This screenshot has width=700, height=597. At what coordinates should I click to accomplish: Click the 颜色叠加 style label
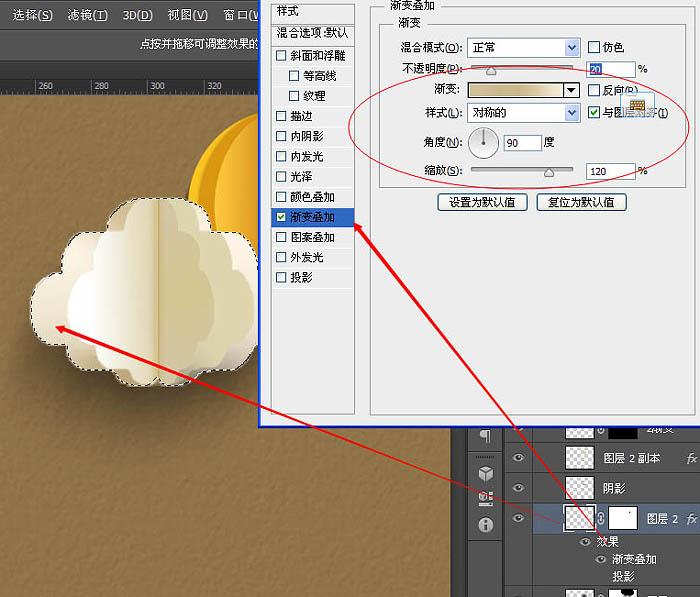point(312,197)
